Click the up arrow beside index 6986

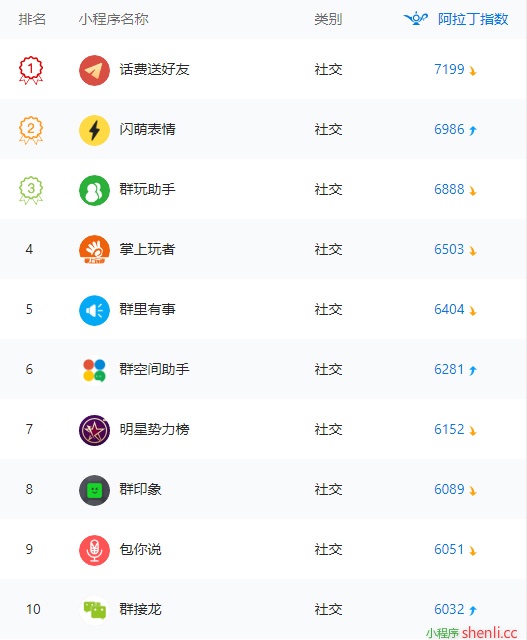(x=473, y=131)
